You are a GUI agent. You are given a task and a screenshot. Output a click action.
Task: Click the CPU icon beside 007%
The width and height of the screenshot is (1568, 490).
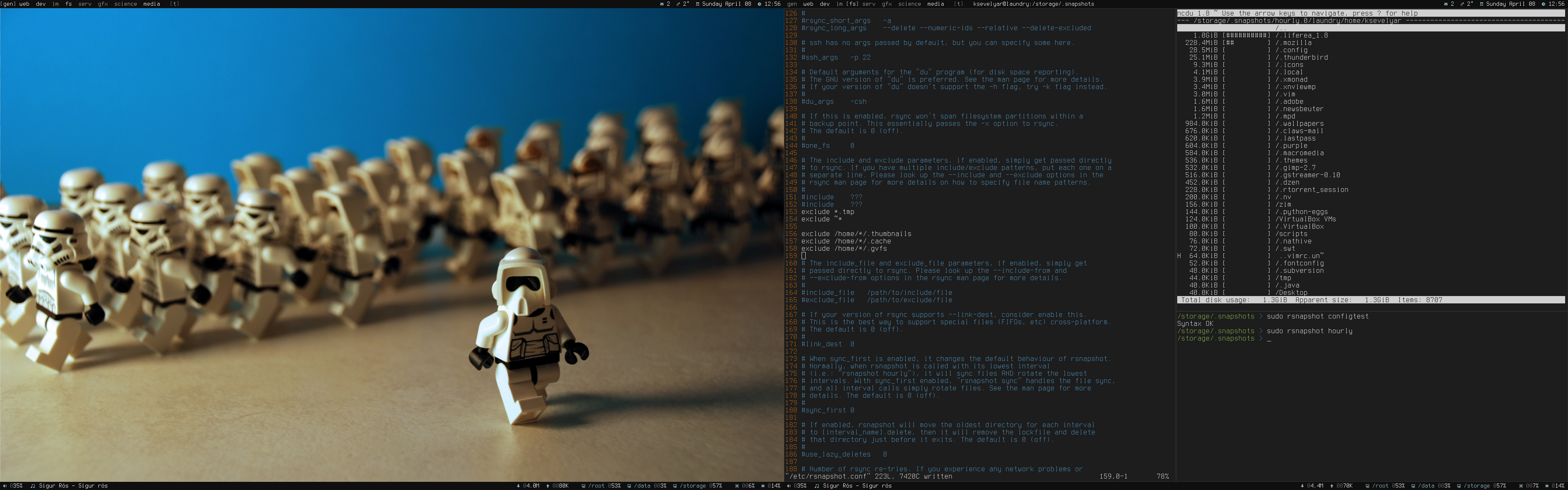coord(1521,486)
